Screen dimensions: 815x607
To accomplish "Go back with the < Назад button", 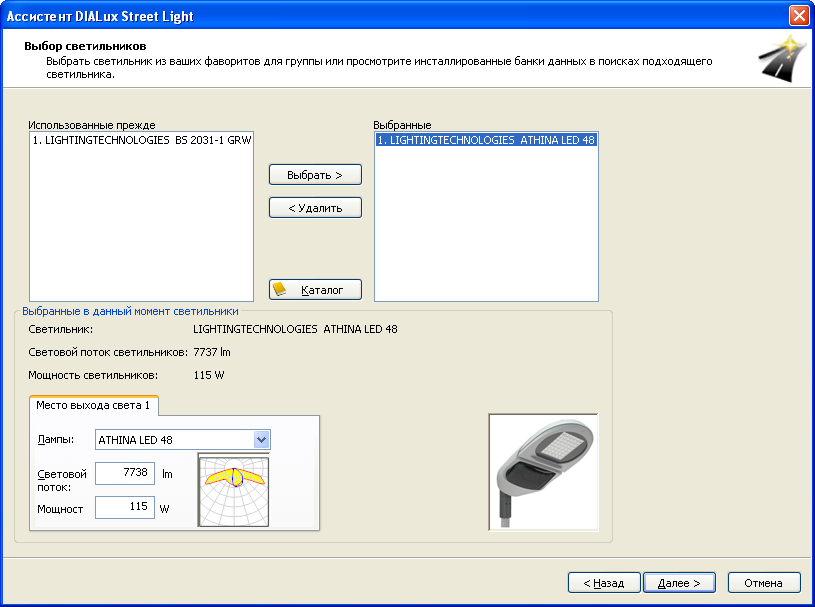I will click(x=604, y=583).
